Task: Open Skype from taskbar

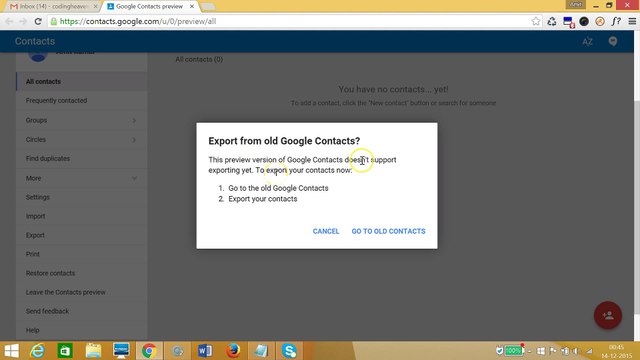Action: point(289,351)
